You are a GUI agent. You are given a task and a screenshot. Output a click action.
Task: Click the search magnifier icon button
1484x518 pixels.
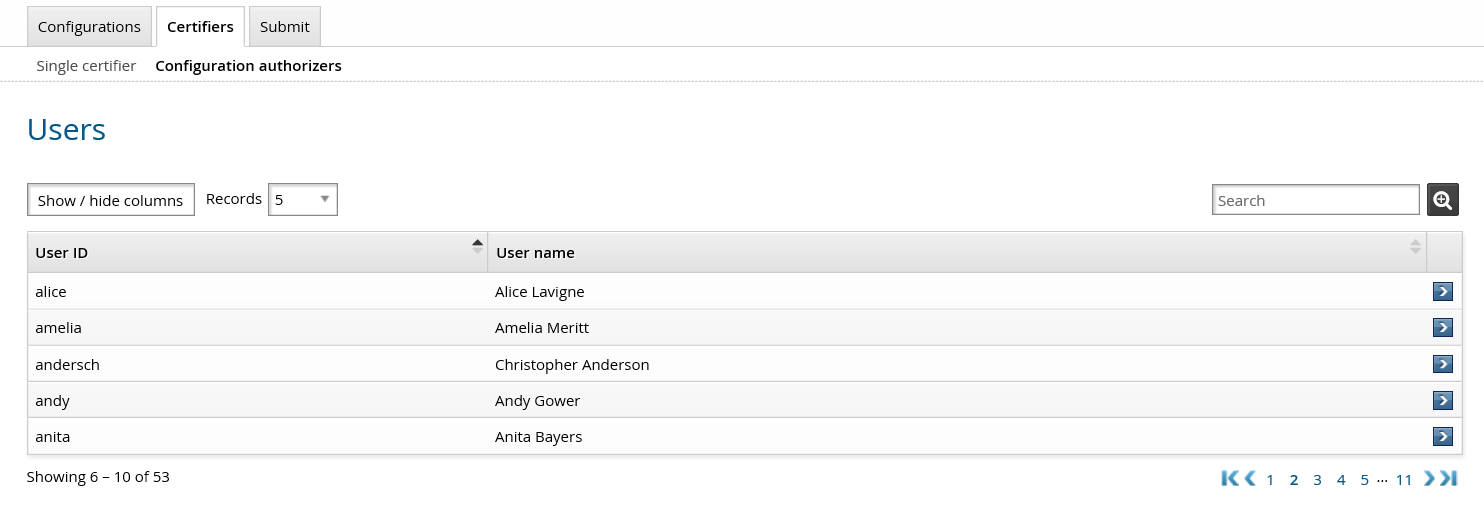tap(1442, 199)
